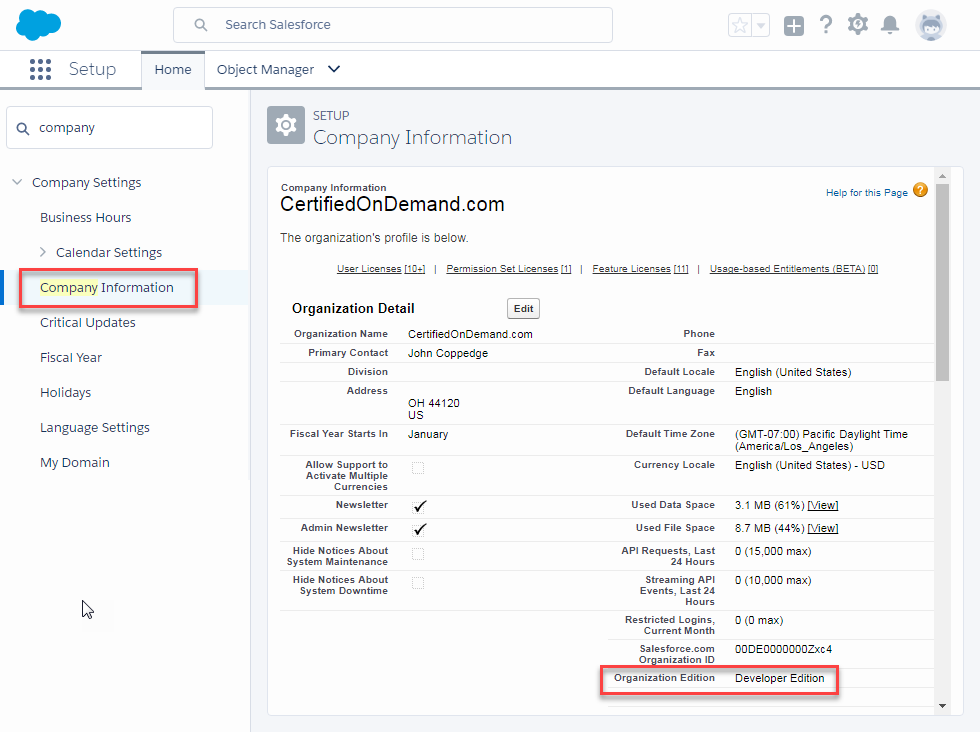
Task: Click the CertifiedOnDemand.com page title
Action: pos(392,204)
